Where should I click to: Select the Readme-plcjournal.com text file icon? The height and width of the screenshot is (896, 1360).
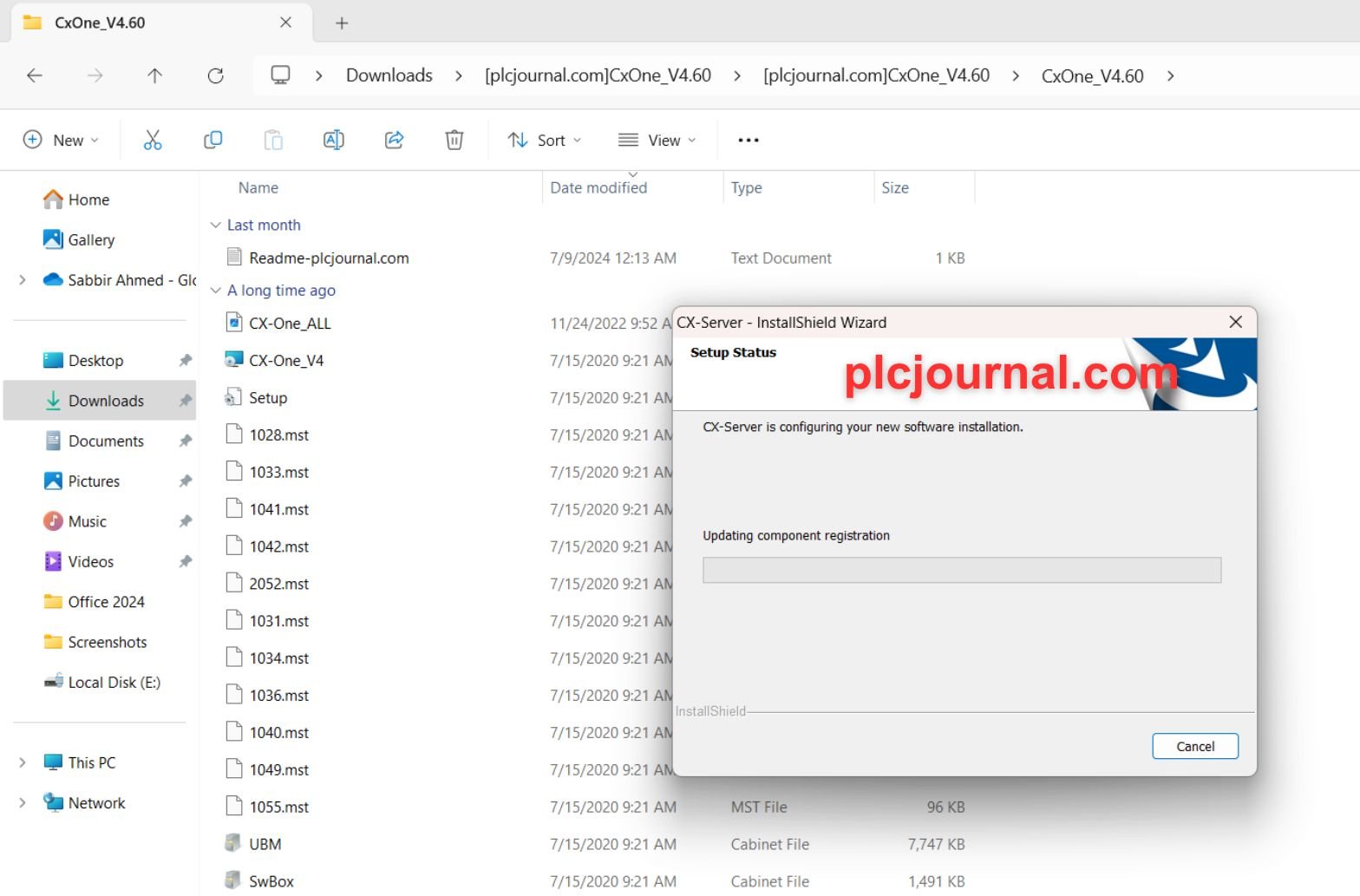click(x=233, y=257)
